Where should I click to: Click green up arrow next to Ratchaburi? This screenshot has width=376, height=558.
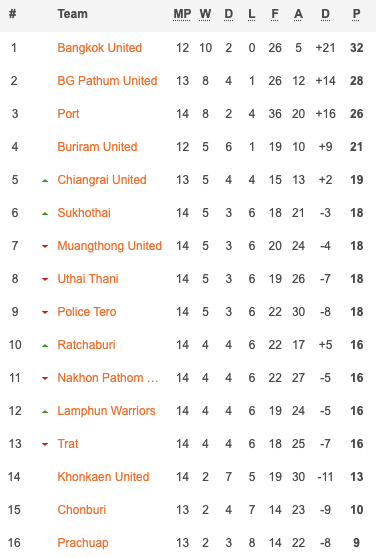[x=45, y=346]
